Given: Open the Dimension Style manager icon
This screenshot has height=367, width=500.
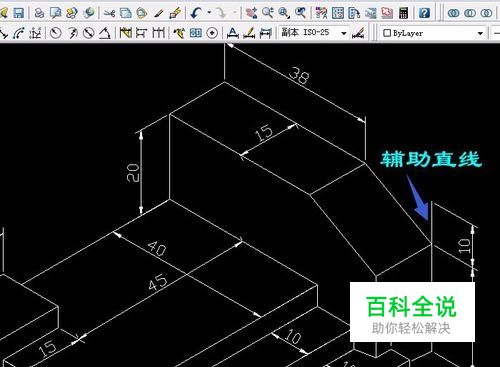Looking at the screenshot, I should [x=358, y=33].
